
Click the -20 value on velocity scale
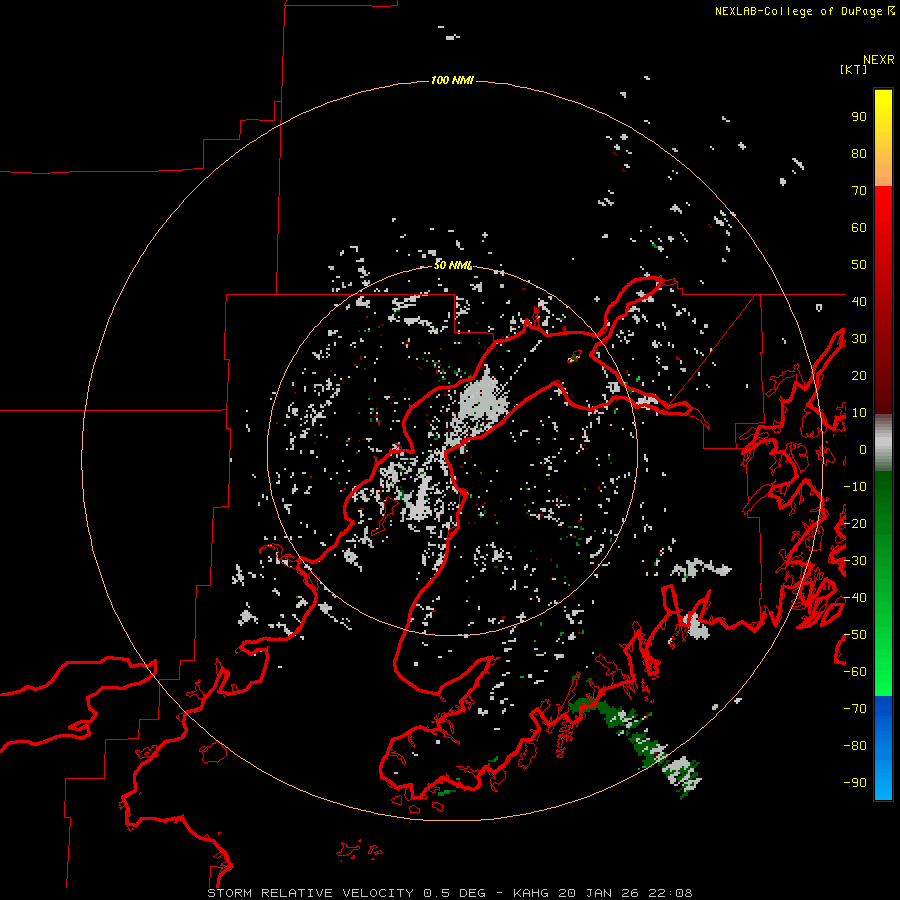tap(855, 523)
